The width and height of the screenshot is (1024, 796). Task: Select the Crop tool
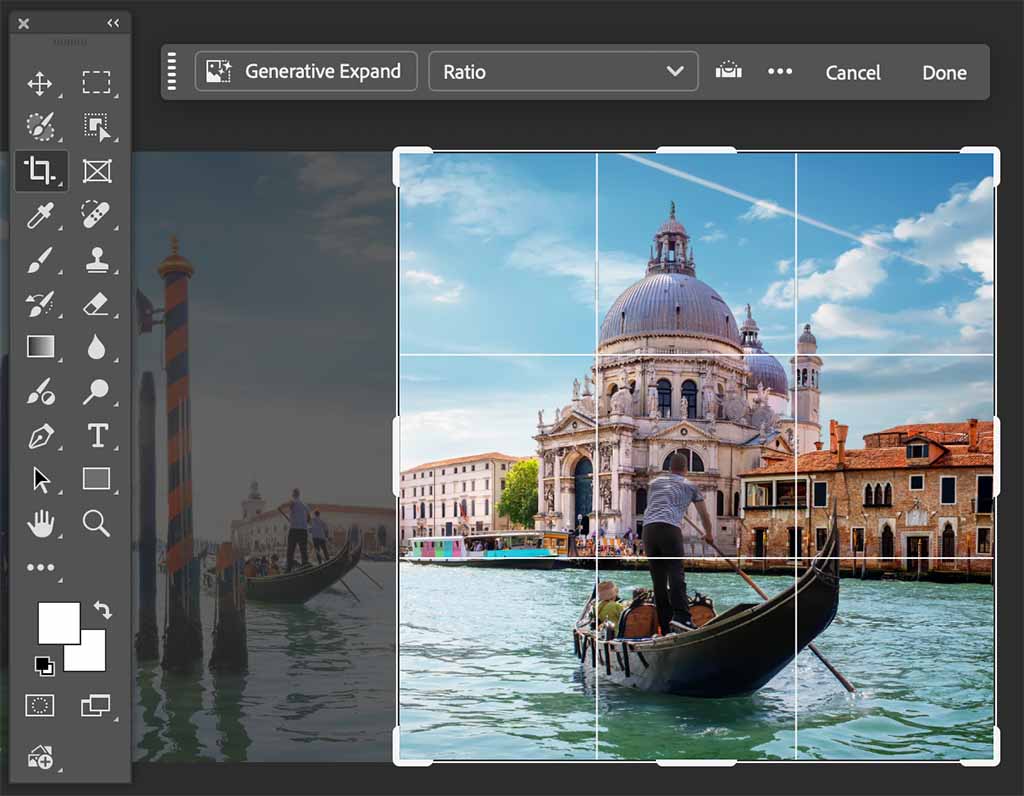[41, 171]
